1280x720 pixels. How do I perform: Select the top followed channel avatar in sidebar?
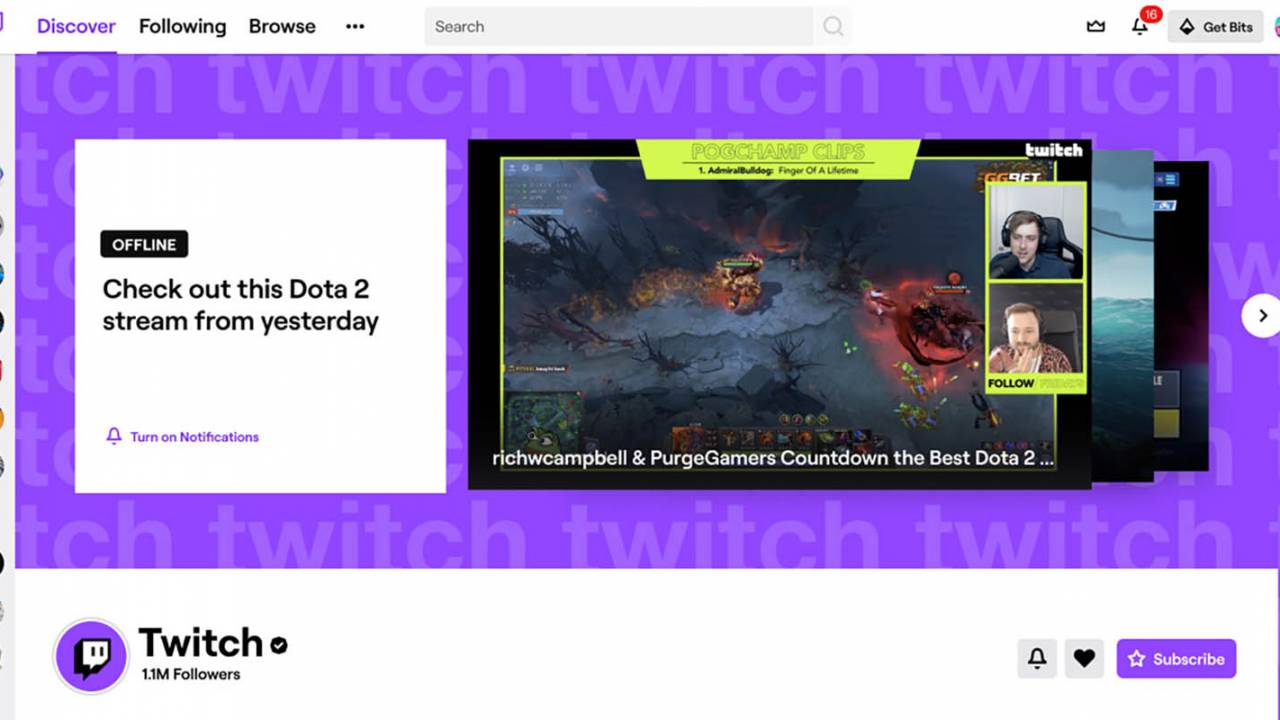tap(3, 175)
